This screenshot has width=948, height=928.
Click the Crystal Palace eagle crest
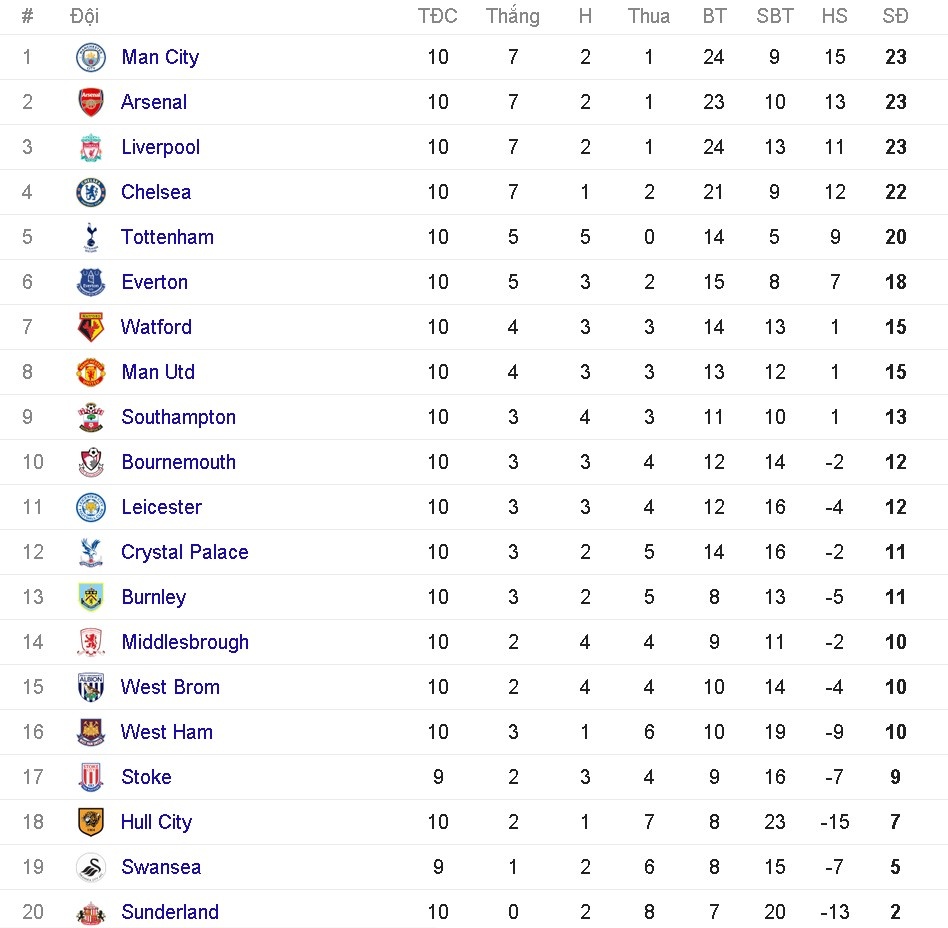pos(91,552)
